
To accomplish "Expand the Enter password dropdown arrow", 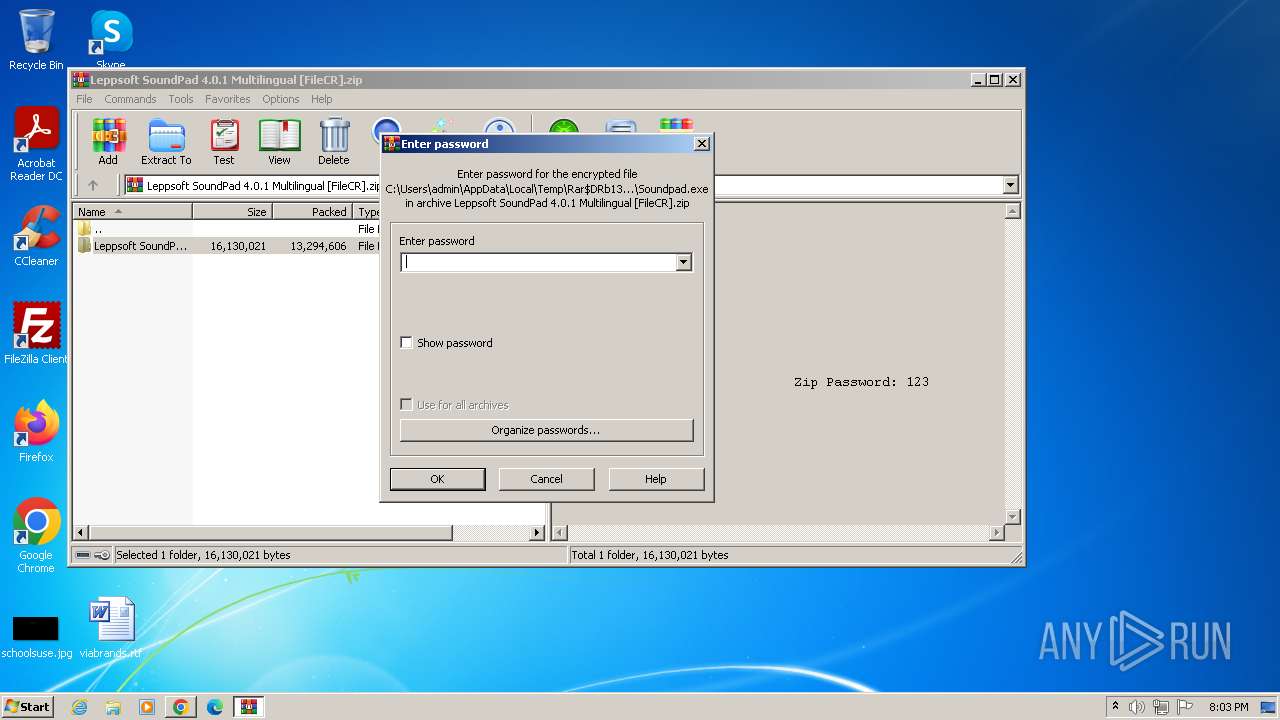I will point(684,262).
